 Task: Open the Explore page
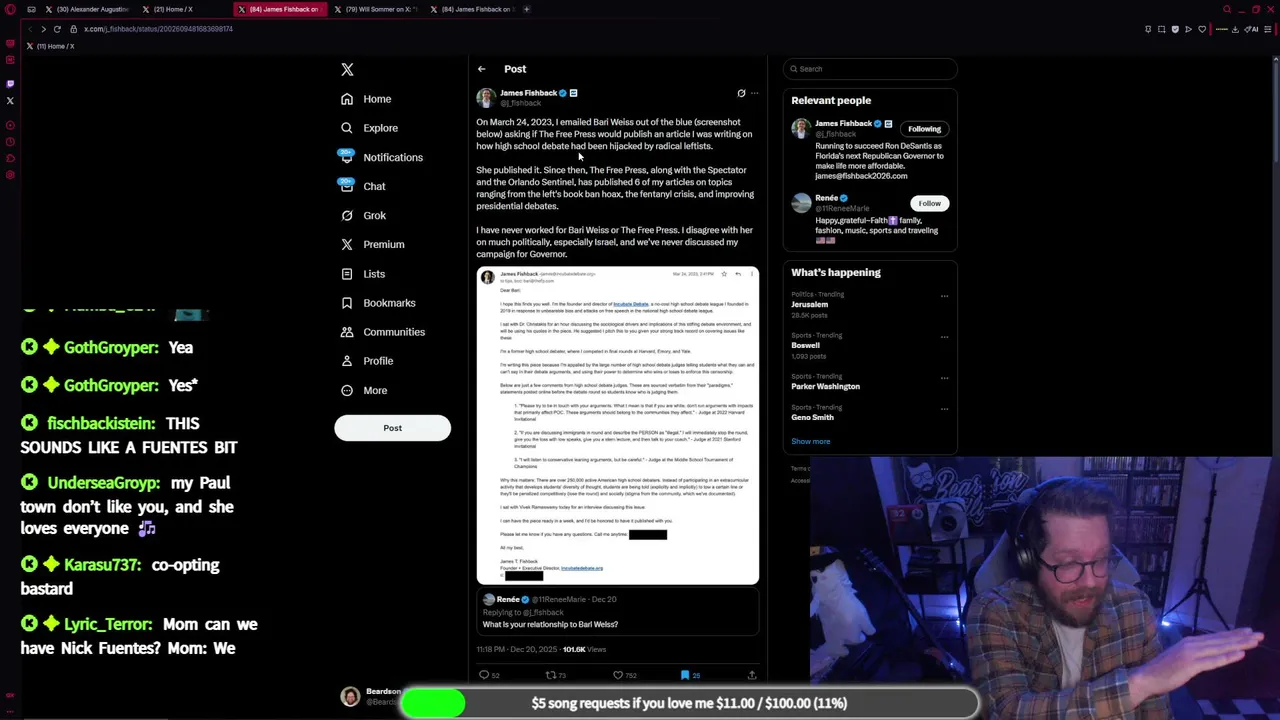pos(369,128)
